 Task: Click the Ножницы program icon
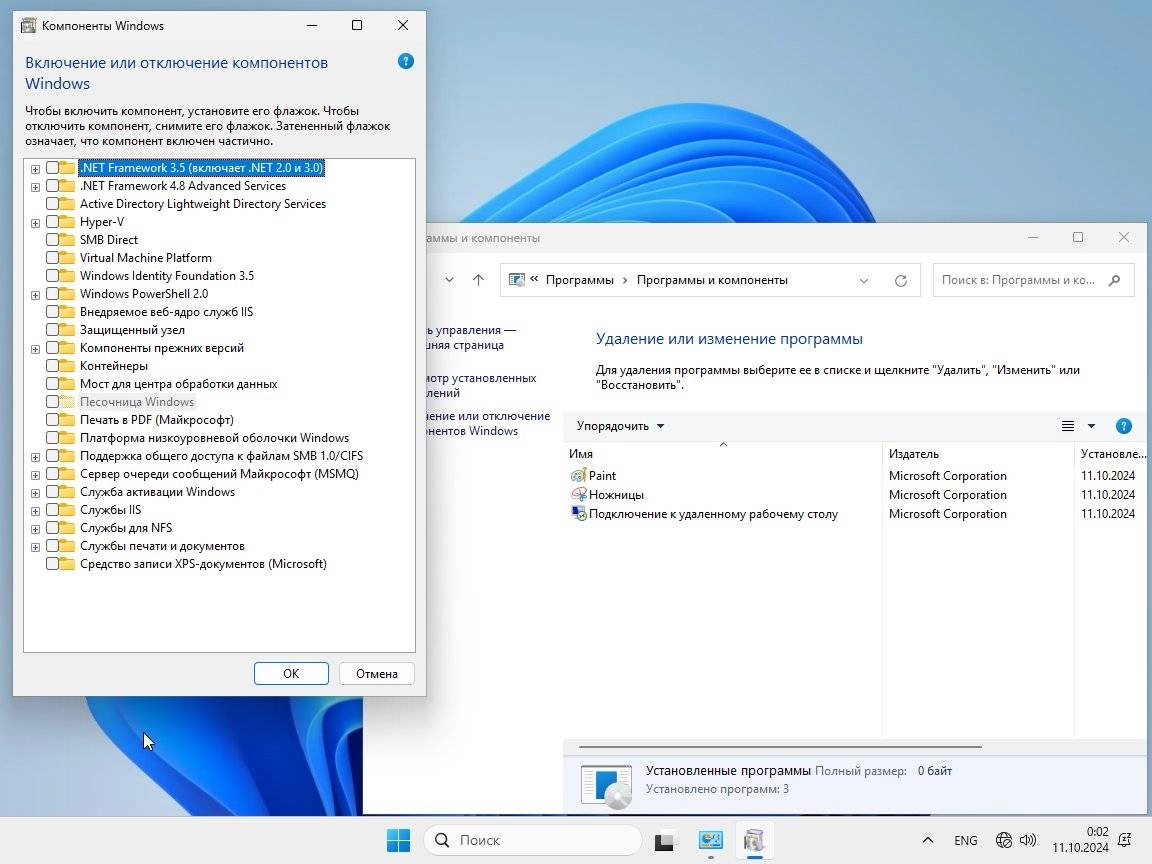[578, 494]
